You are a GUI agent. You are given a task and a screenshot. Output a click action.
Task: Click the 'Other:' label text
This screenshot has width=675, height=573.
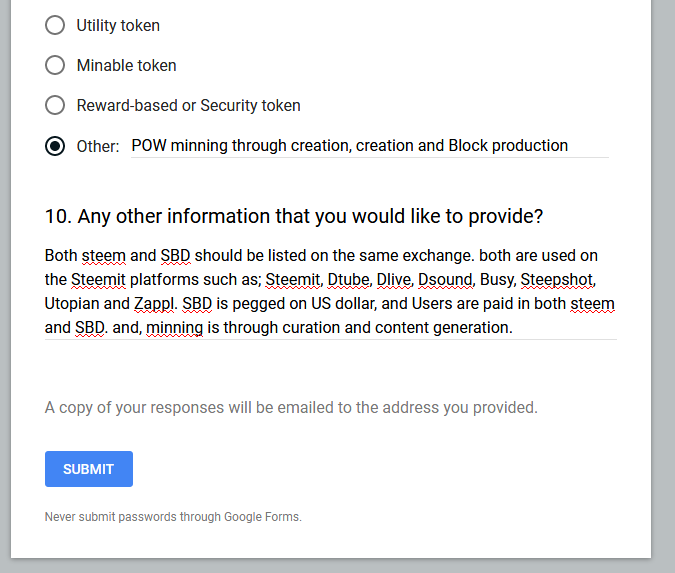[98, 146]
